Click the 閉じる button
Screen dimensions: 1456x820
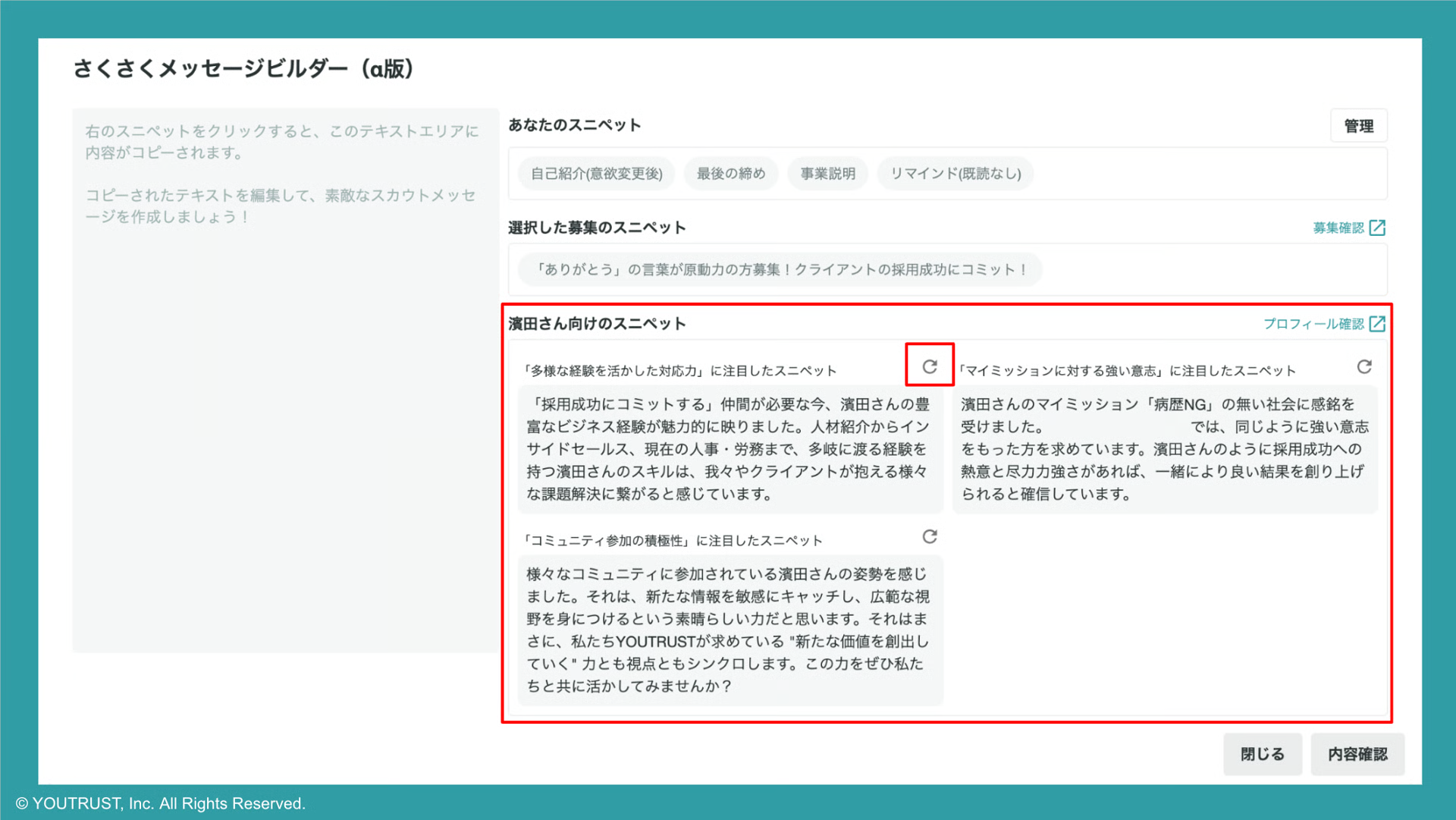(1263, 754)
